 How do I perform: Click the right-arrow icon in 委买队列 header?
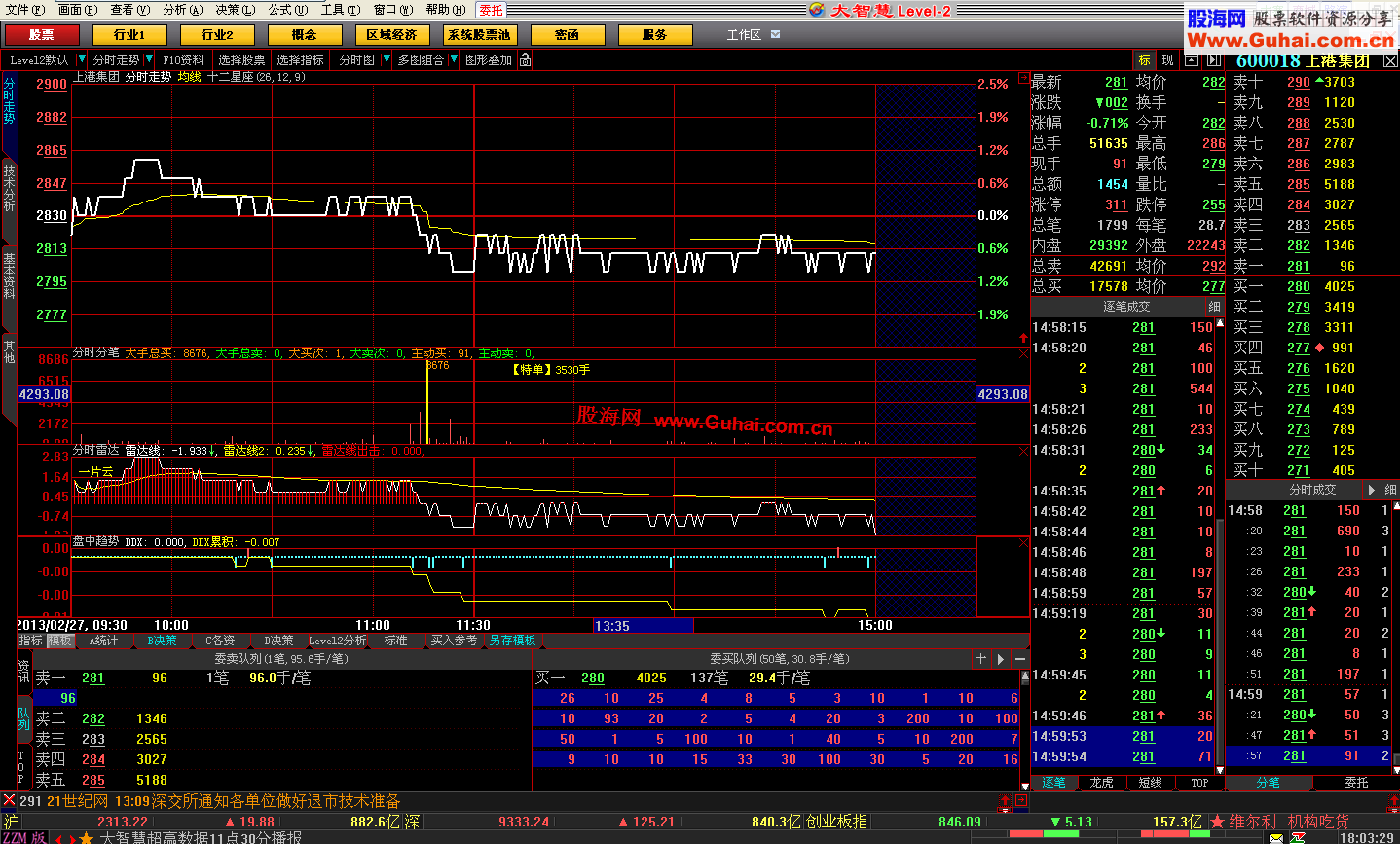tap(1001, 659)
